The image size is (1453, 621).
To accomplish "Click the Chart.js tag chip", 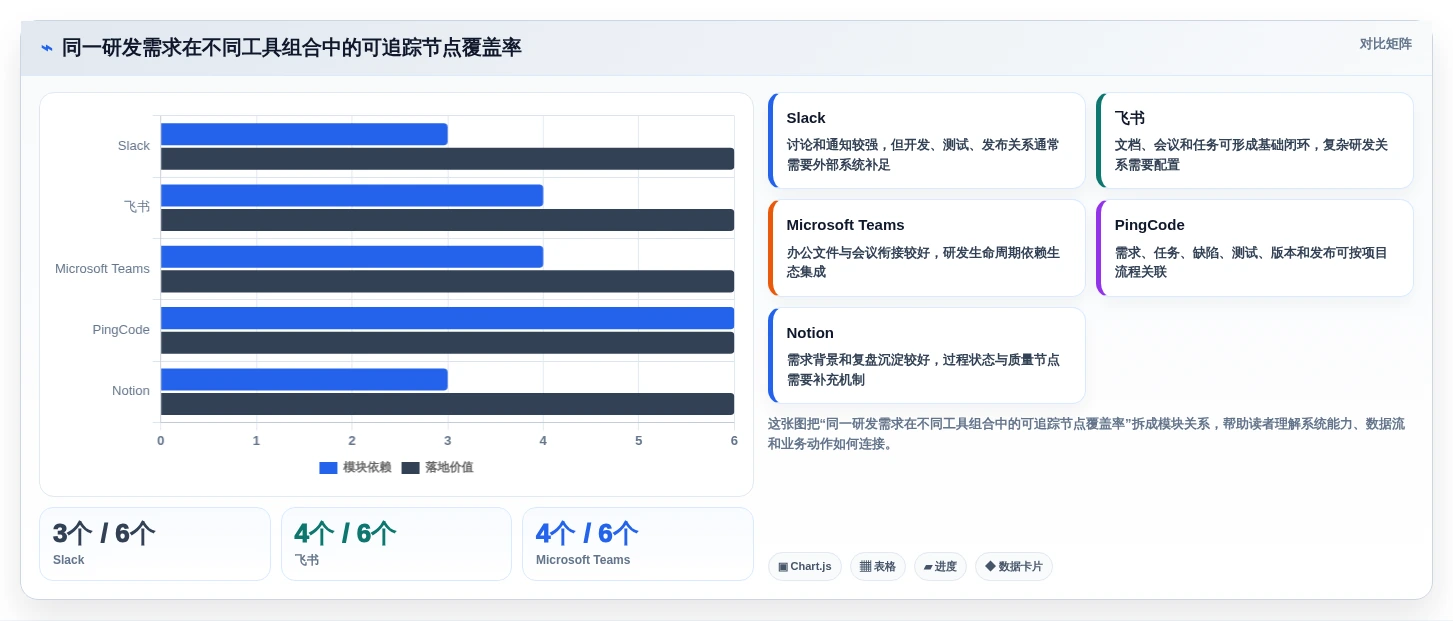I will (805, 567).
